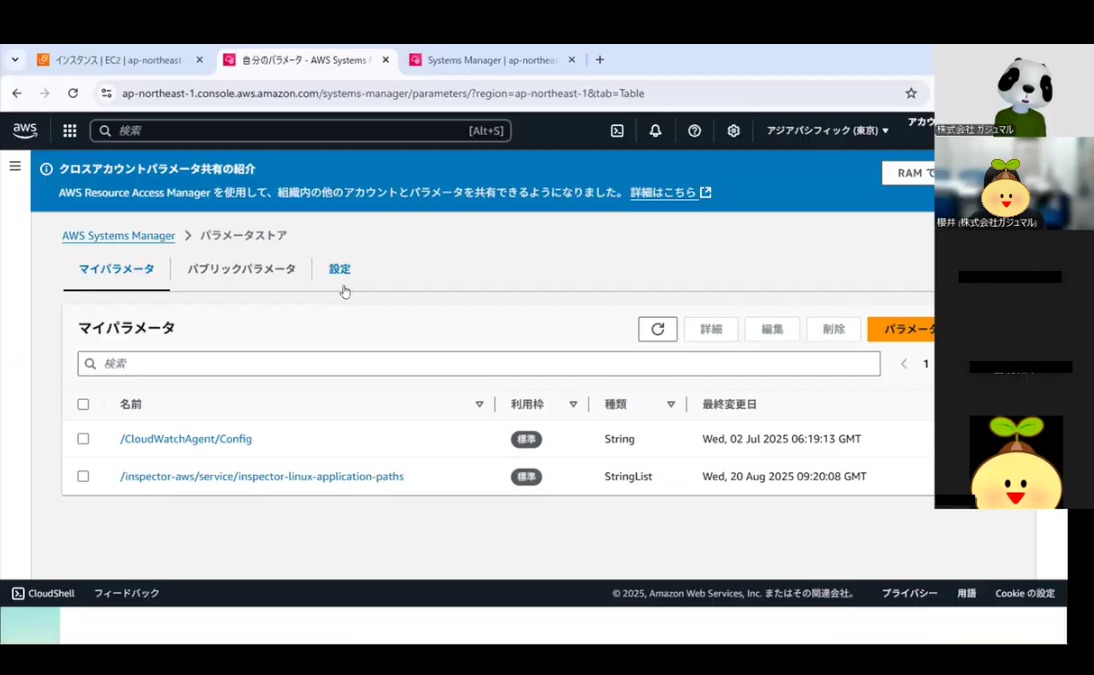1094x675 pixels.
Task: Sort by 名前 column arrow
Action: coord(479,404)
